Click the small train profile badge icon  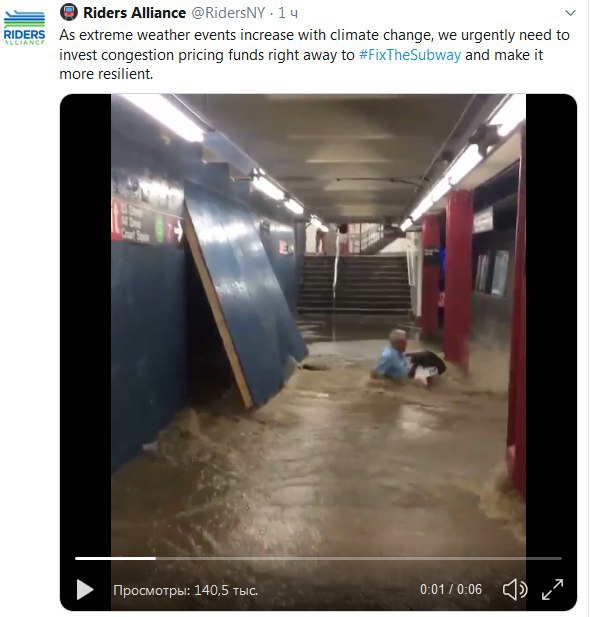(69, 12)
